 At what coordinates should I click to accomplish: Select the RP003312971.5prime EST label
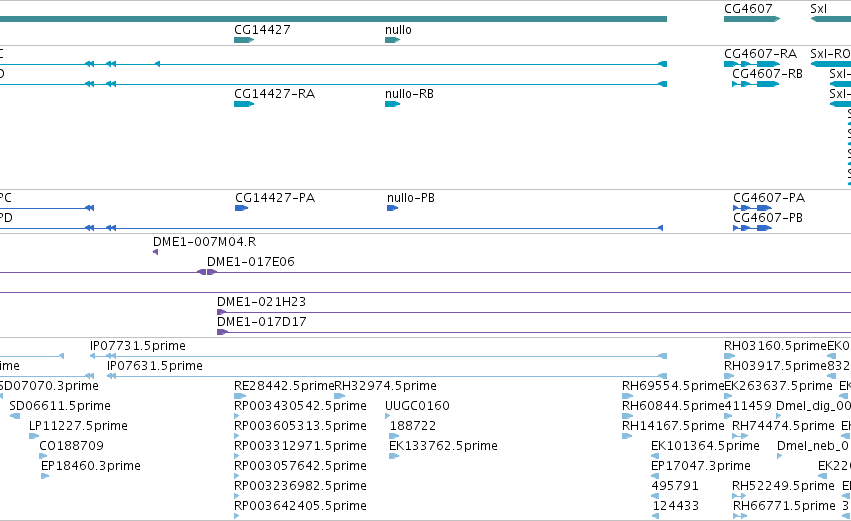pos(300,446)
